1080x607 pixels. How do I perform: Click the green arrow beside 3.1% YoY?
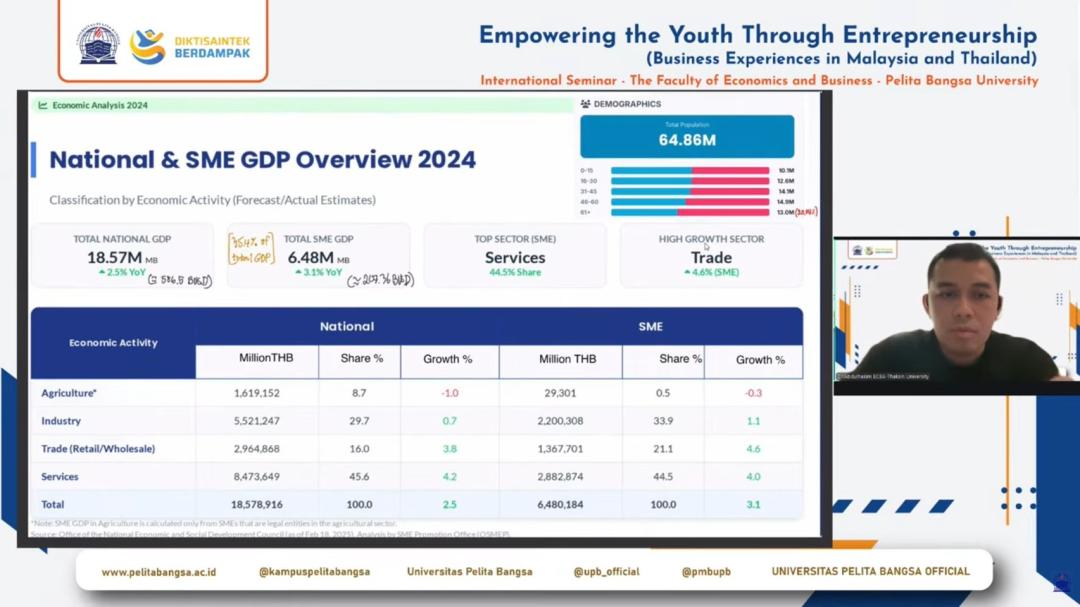(298, 273)
